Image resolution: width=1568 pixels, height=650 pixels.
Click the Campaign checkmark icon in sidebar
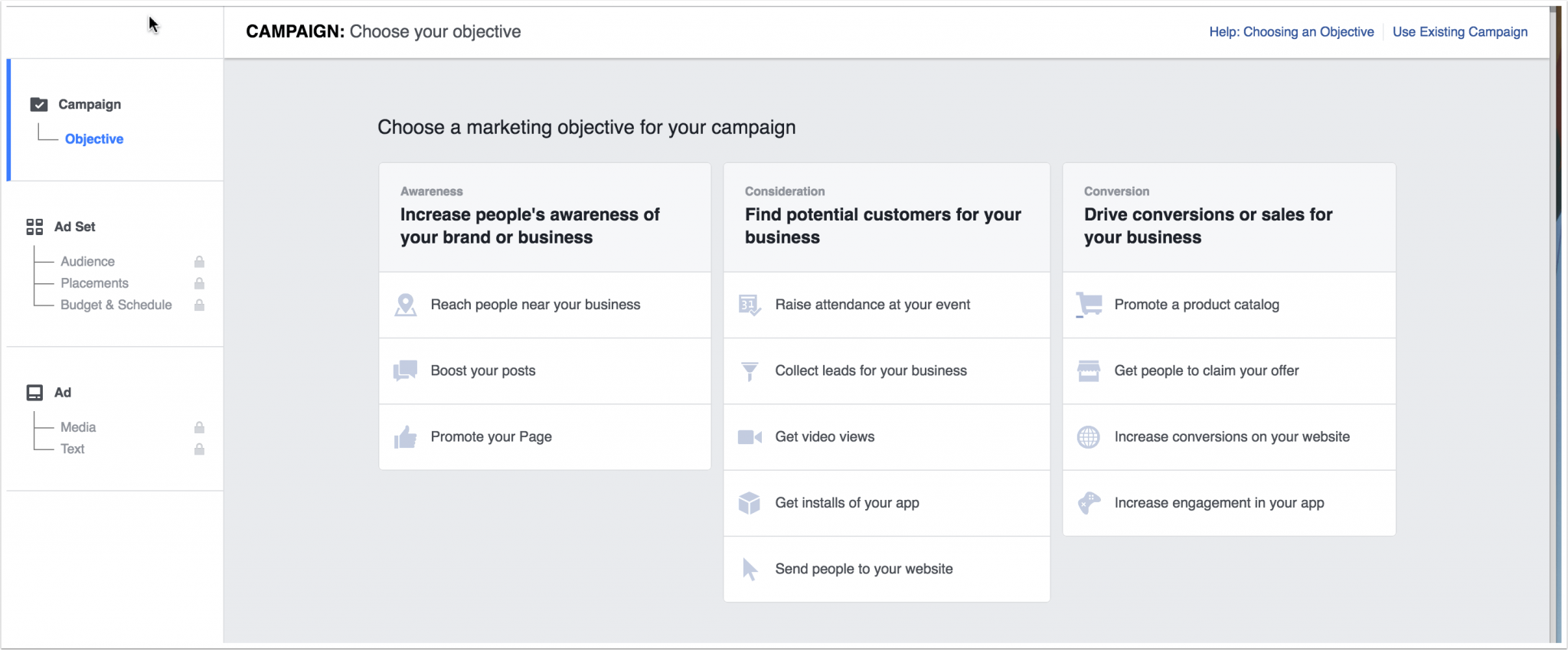[x=39, y=104]
